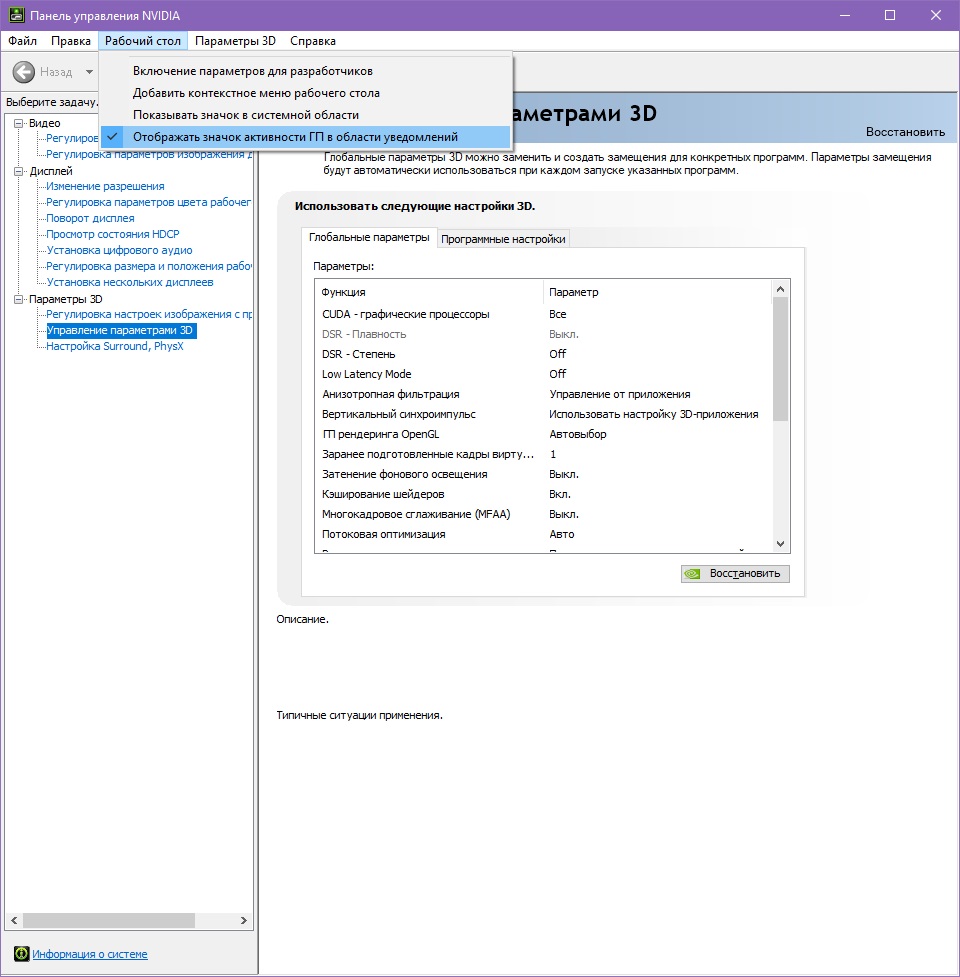Viewport: 960px width, 977px height.
Task: Maximize the NVIDIA control panel window
Action: click(x=890, y=15)
